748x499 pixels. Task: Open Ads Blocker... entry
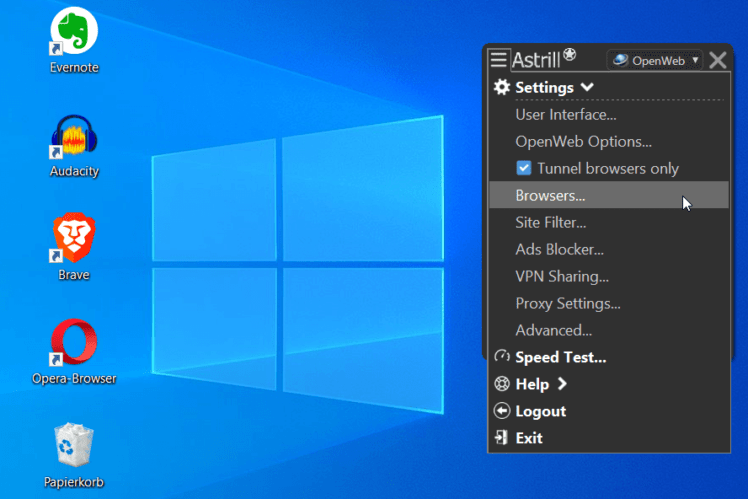coord(560,250)
